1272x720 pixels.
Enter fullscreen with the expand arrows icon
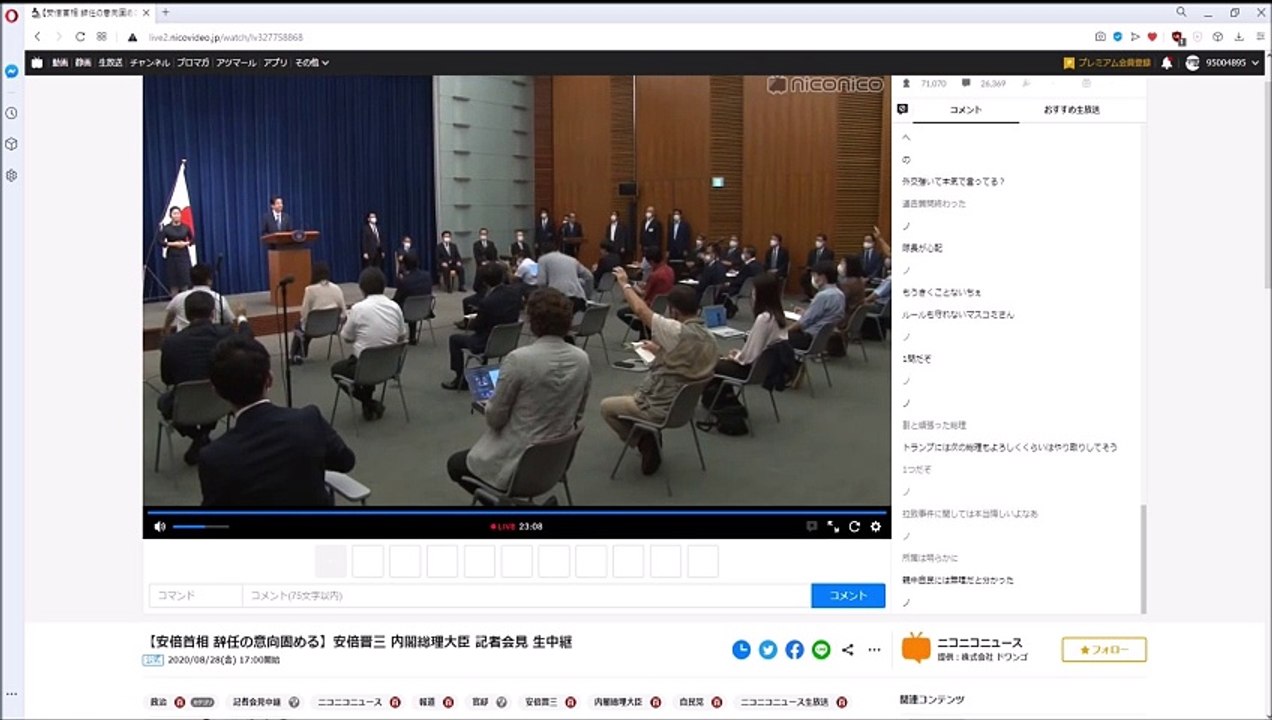(x=833, y=526)
